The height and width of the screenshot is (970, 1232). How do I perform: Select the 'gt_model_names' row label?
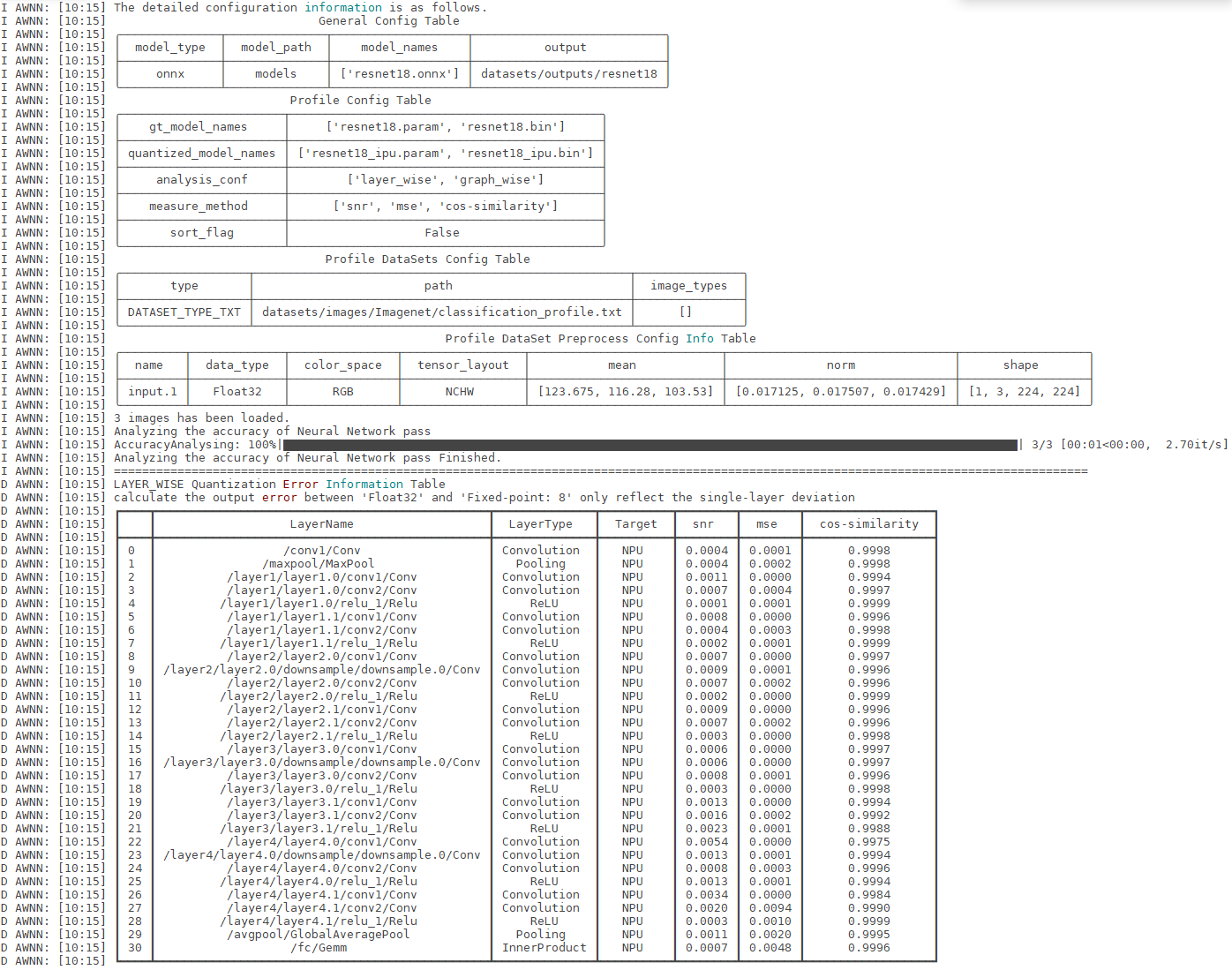(199, 127)
